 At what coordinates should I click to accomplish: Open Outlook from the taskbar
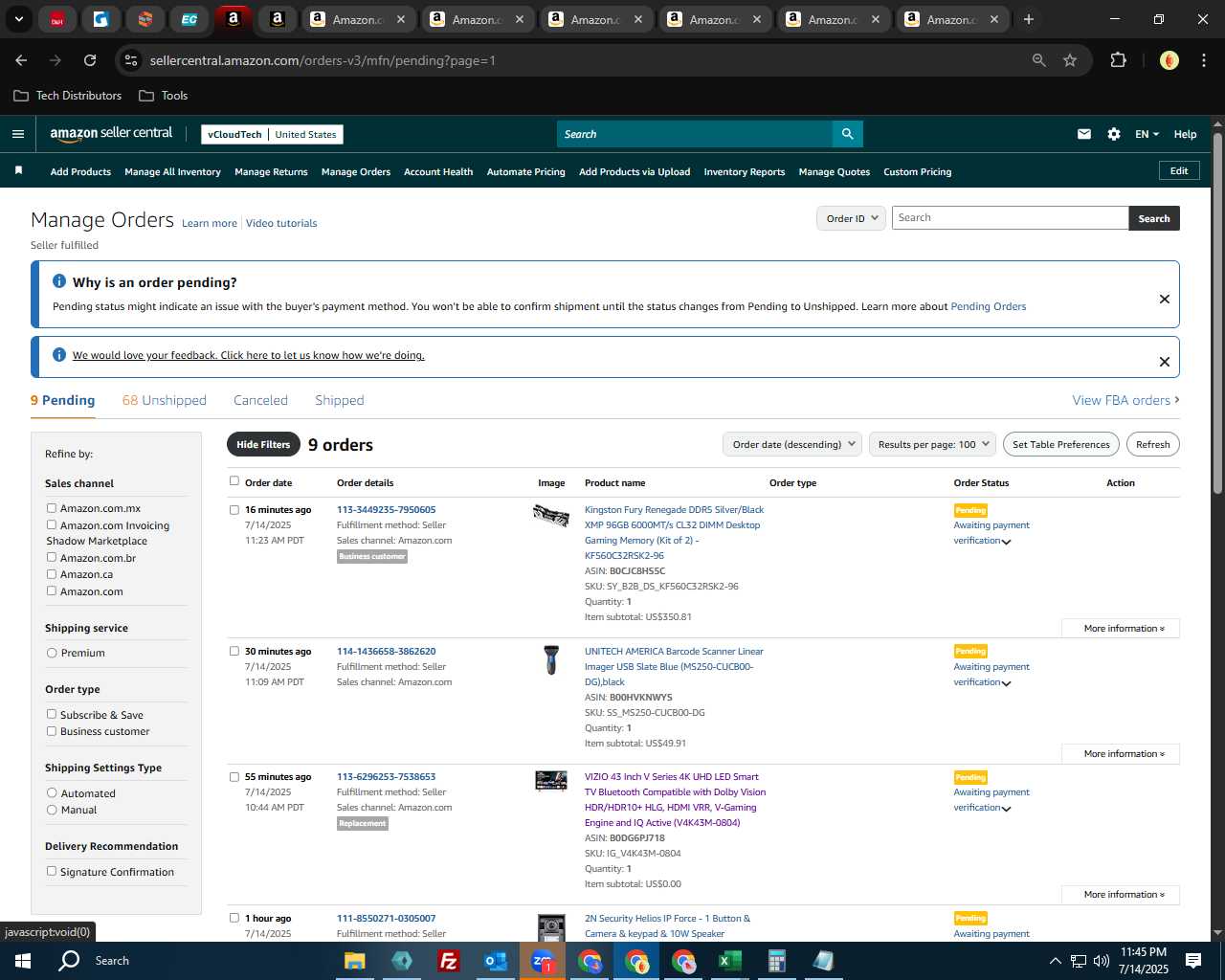click(x=495, y=961)
